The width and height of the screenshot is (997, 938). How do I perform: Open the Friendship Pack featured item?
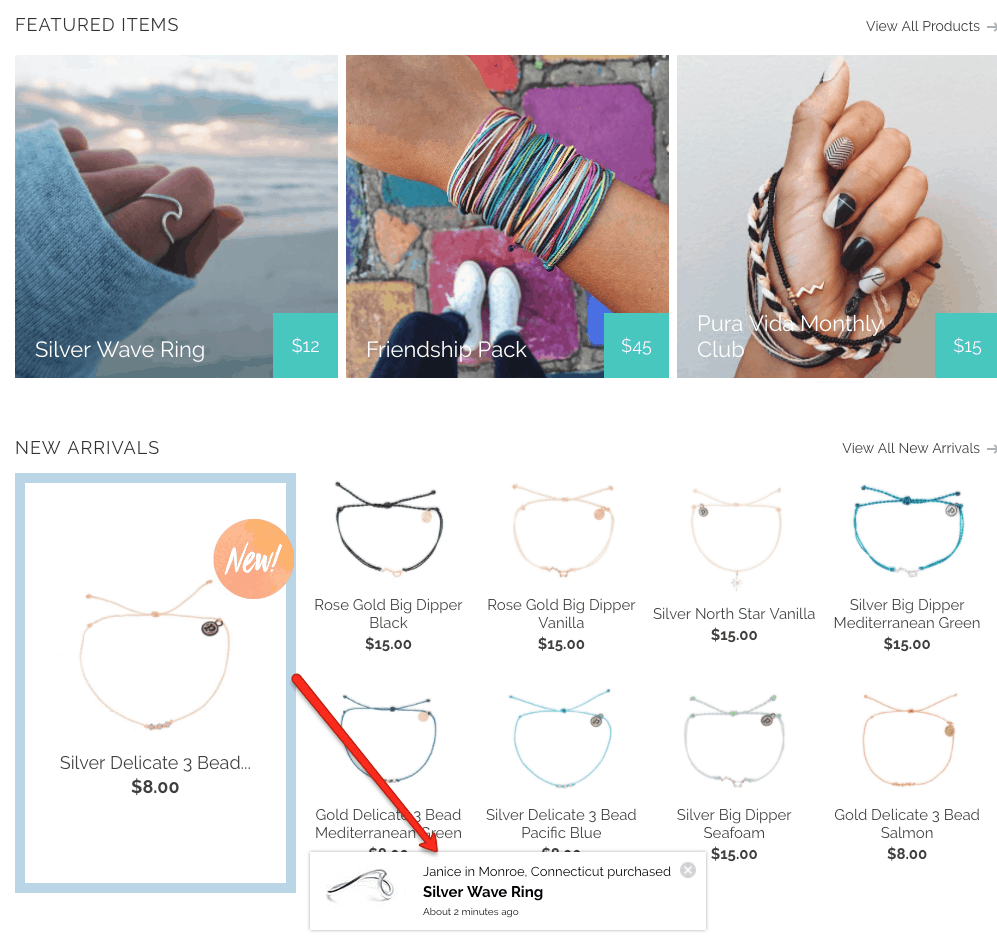pyautogui.click(x=507, y=216)
